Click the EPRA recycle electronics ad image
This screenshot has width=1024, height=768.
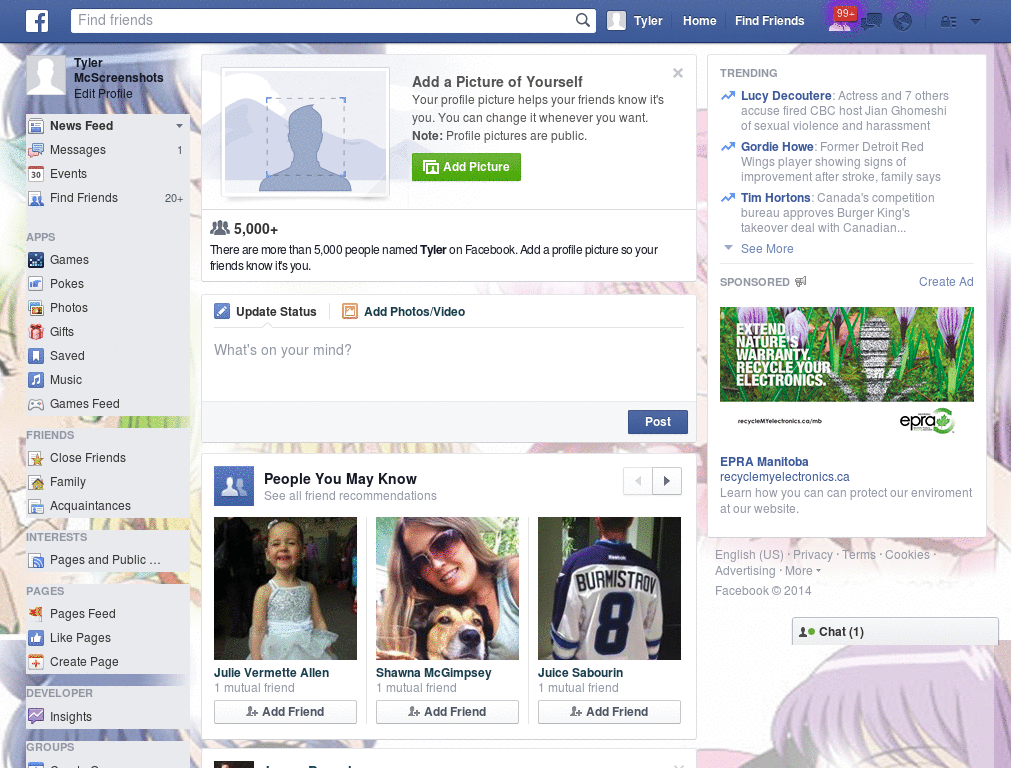click(846, 372)
